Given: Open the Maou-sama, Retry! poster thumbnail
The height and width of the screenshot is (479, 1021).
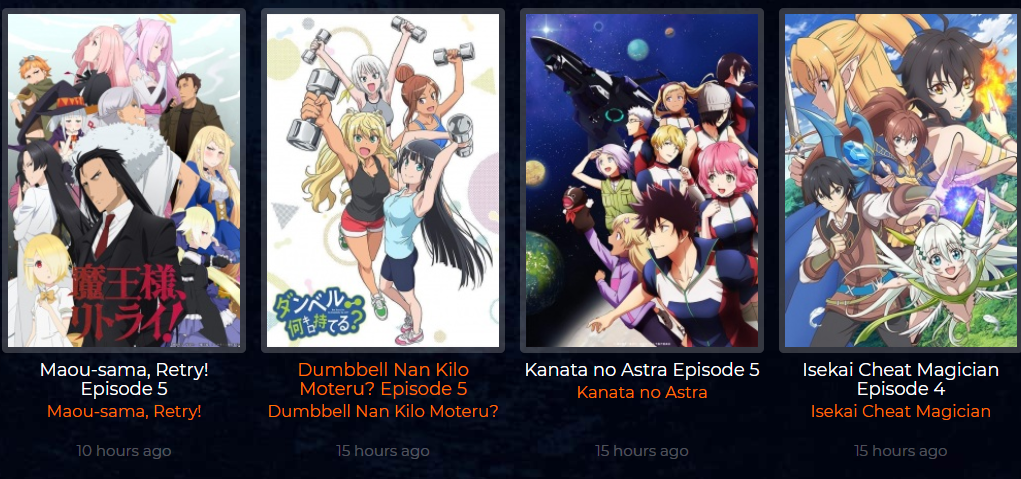Looking at the screenshot, I should [x=124, y=180].
